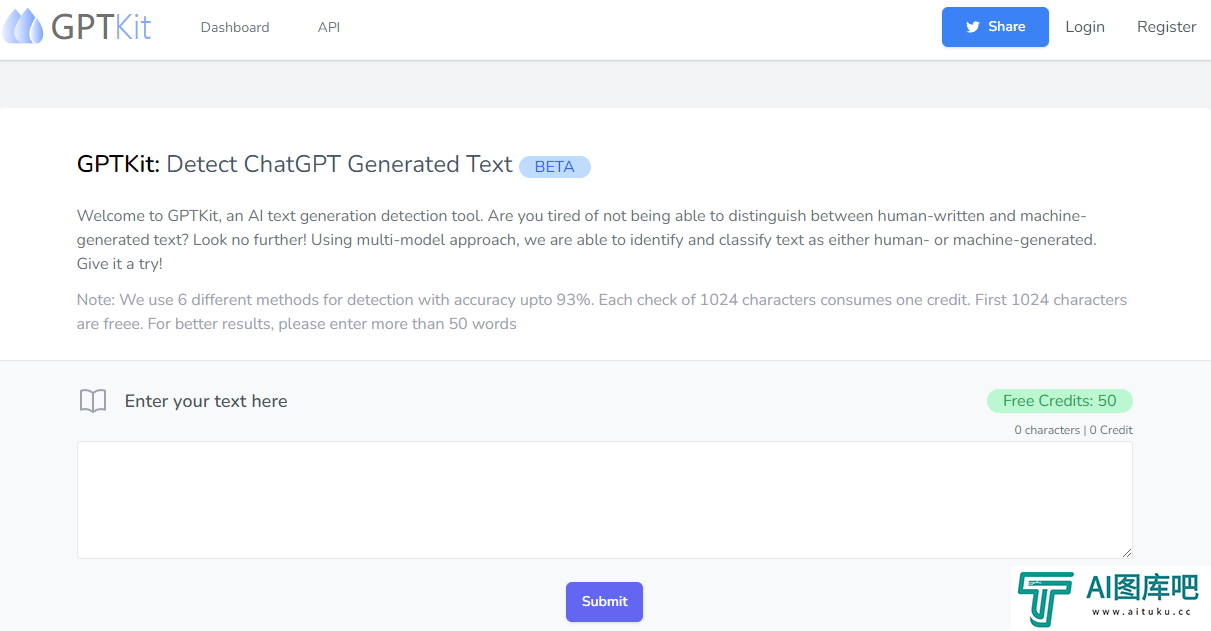Click the Free Credits: 50 badge

(x=1059, y=401)
